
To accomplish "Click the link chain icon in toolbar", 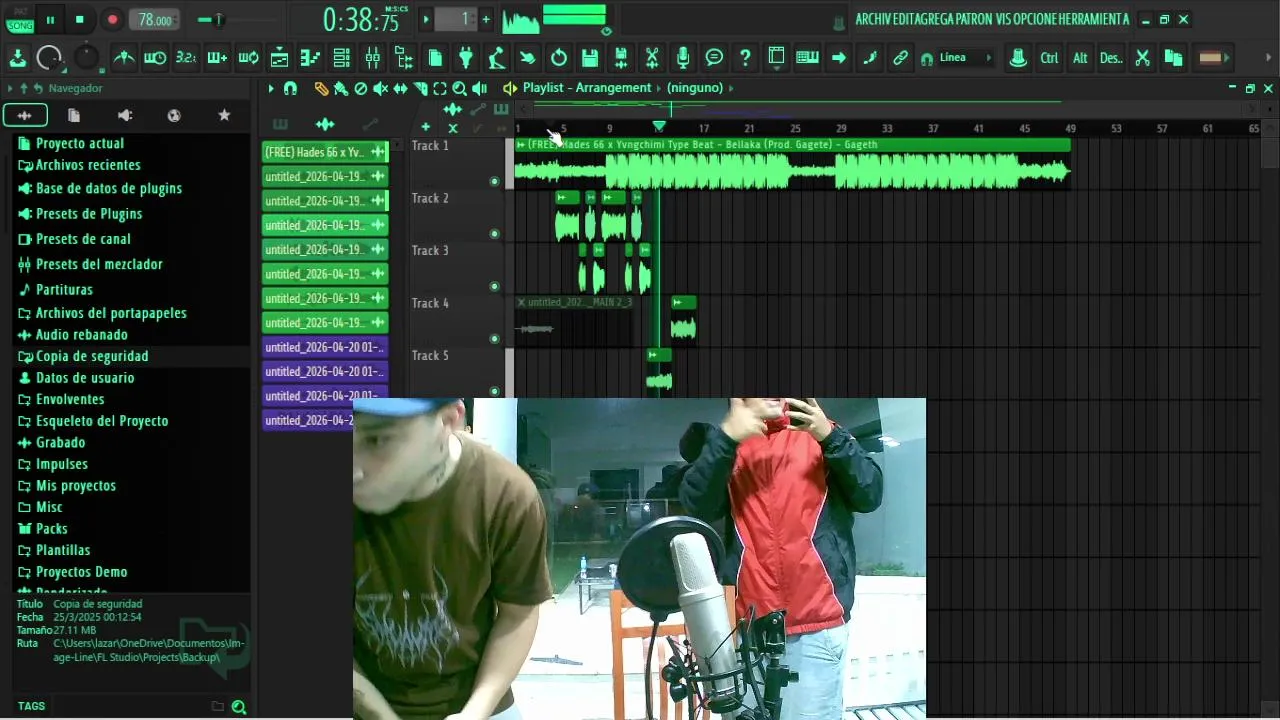I will coord(900,58).
